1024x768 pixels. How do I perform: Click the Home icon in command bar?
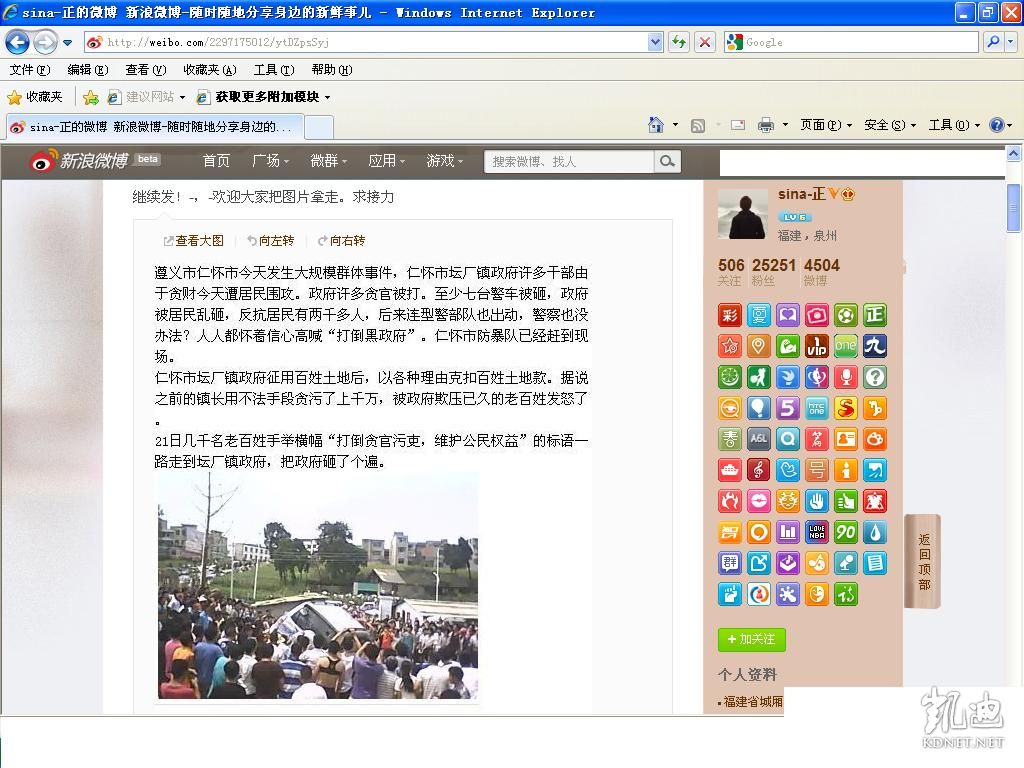[656, 125]
